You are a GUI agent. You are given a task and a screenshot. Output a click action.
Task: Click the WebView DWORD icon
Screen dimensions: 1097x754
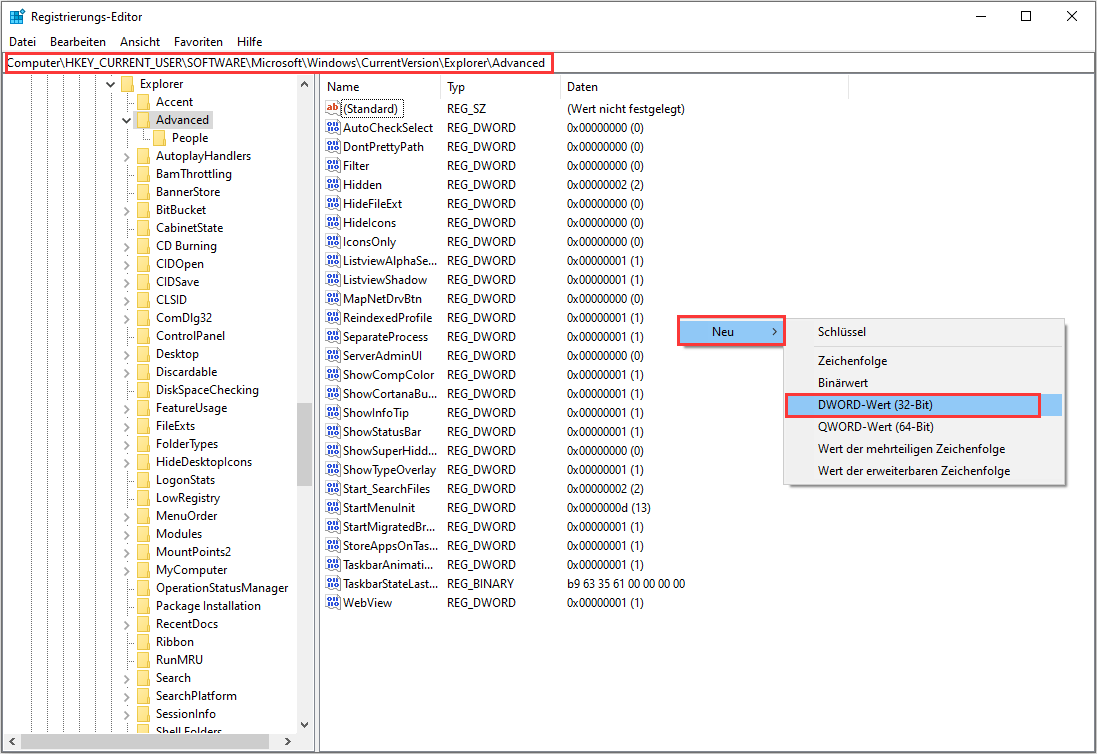333,603
